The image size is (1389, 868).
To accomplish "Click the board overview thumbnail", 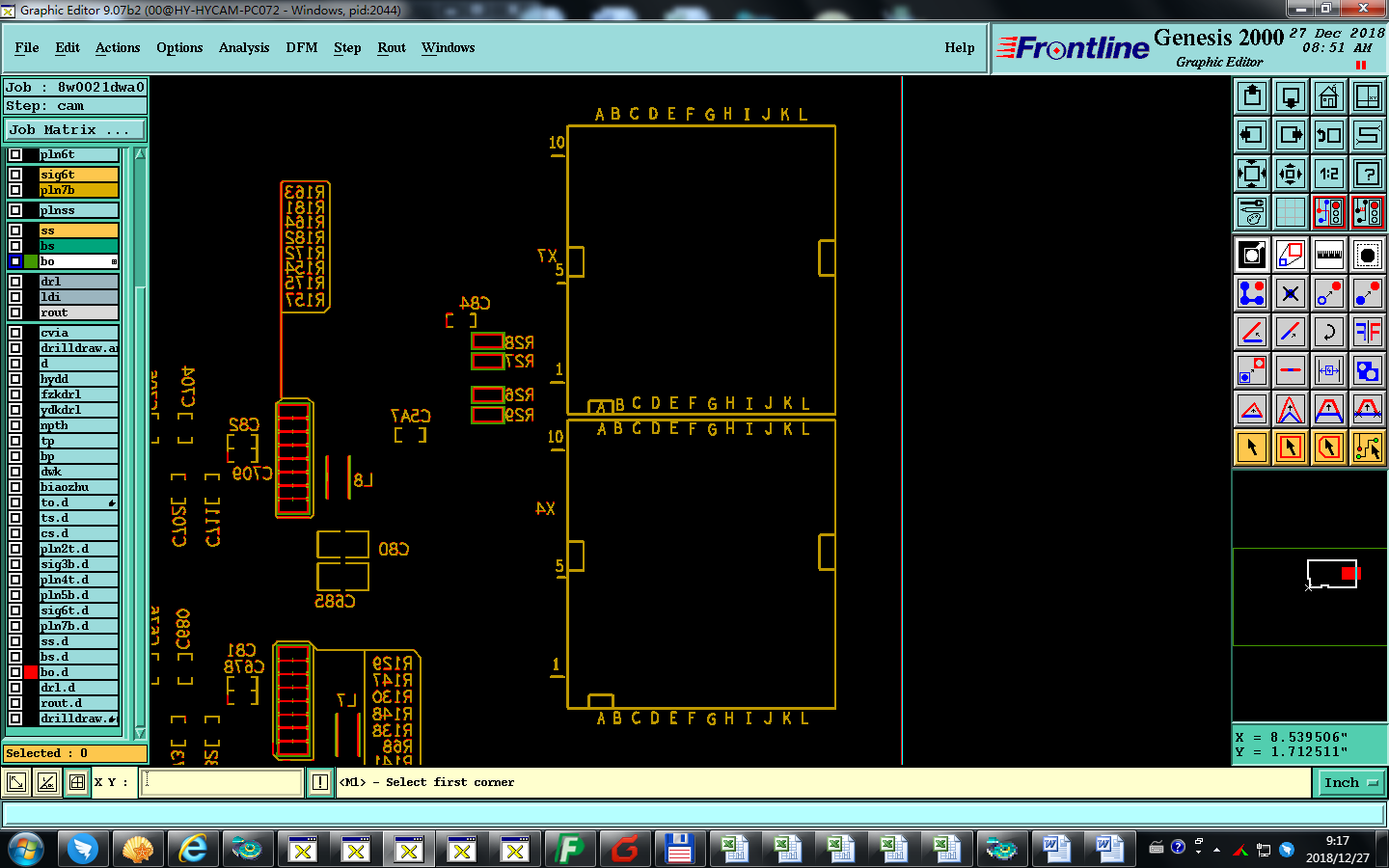I will pos(1309,597).
